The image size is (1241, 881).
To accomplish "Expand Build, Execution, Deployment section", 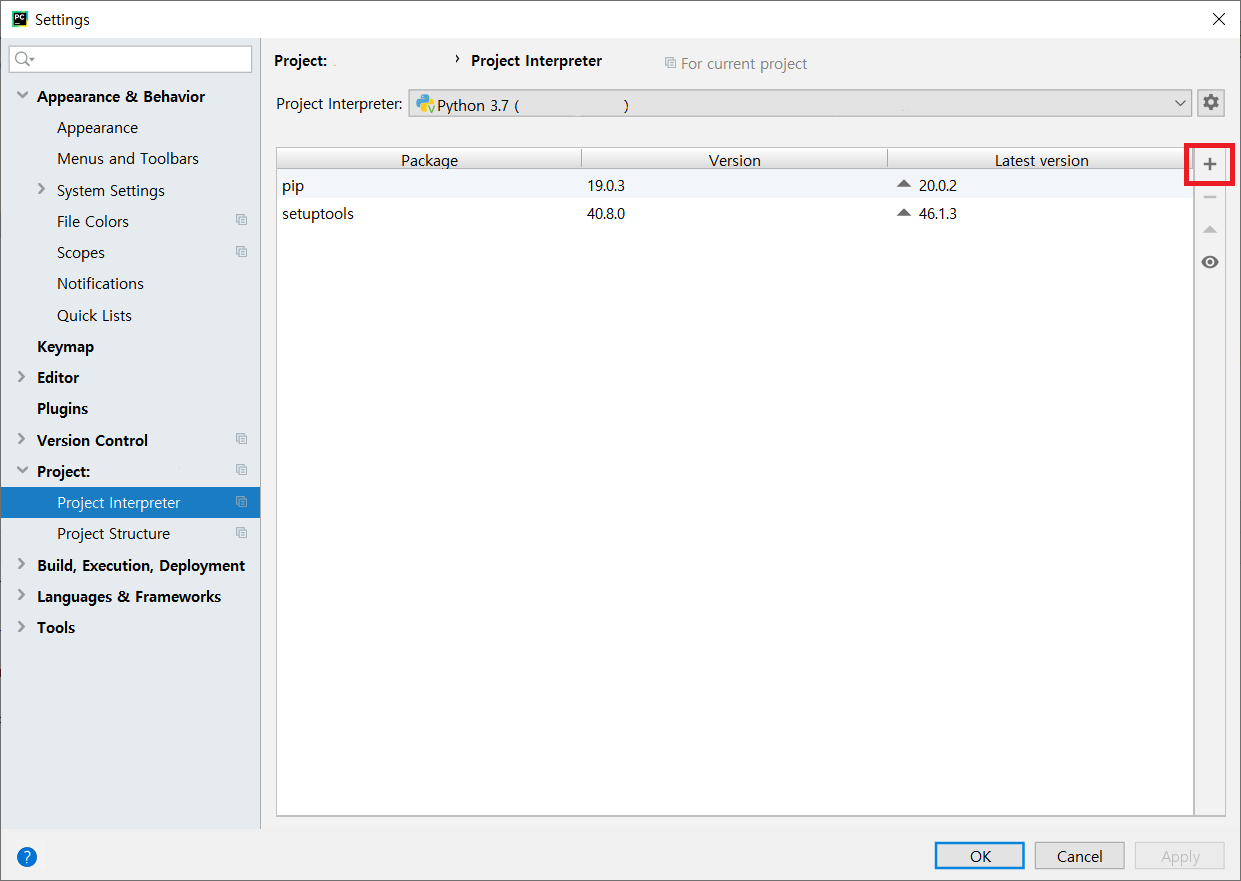I will point(22,564).
